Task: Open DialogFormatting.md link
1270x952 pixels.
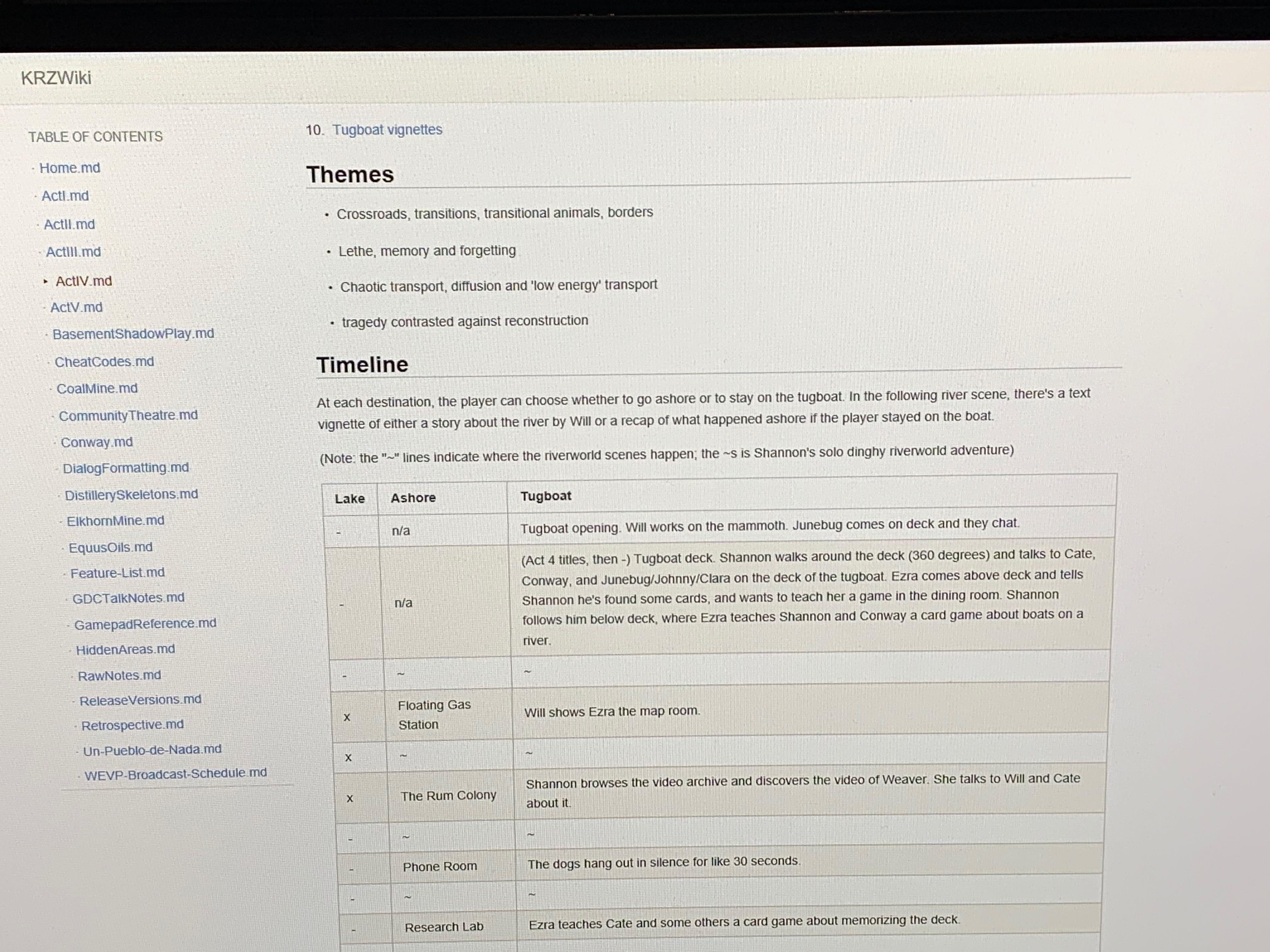Action: pos(126,468)
